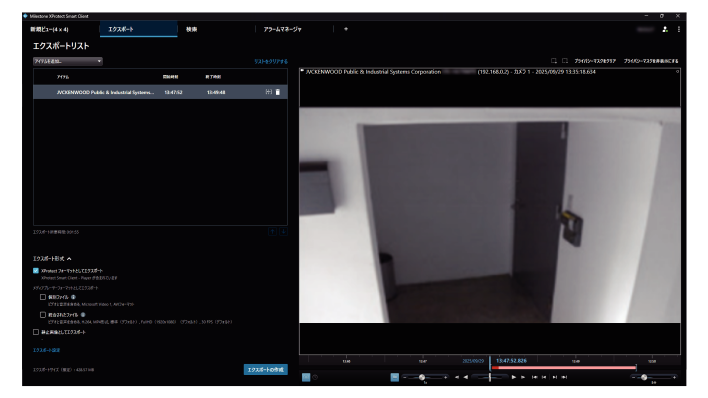The width and height of the screenshot is (708, 398).
Task: Click the create export button
Action: tap(266, 370)
